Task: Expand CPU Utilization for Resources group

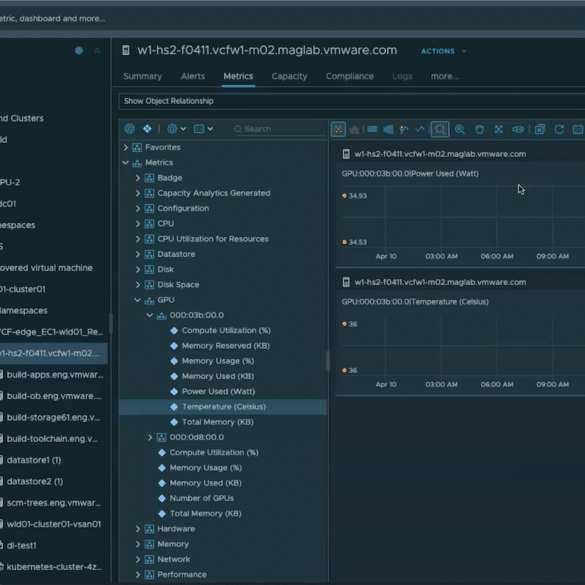Action: tap(138, 239)
